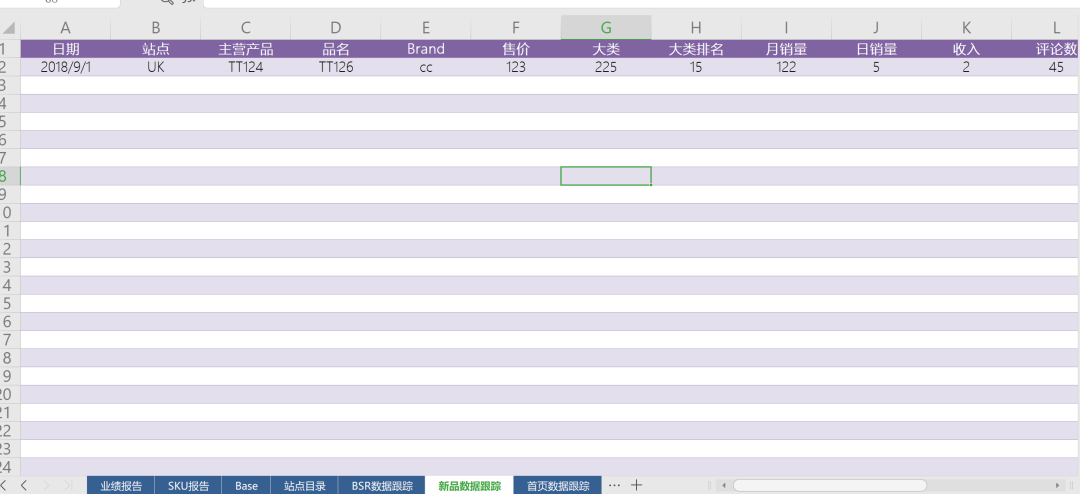Select the cell with value 123
This screenshot has width=1080, height=494.
coord(516,67)
